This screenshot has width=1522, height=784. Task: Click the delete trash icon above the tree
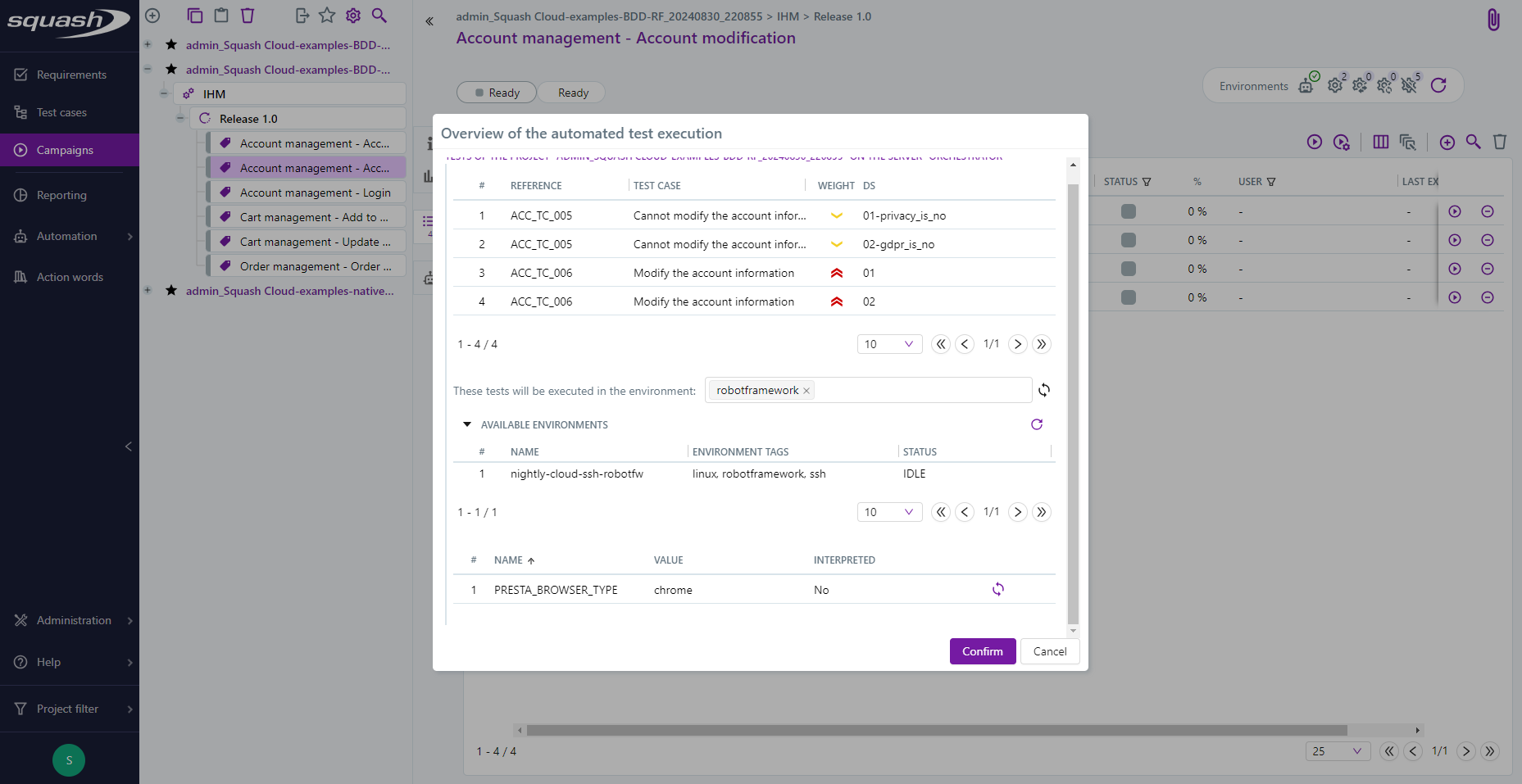(x=248, y=15)
